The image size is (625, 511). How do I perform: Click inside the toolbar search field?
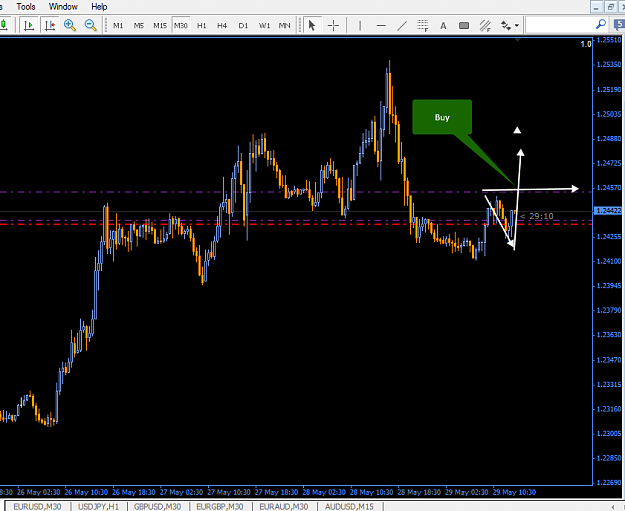[560, 25]
